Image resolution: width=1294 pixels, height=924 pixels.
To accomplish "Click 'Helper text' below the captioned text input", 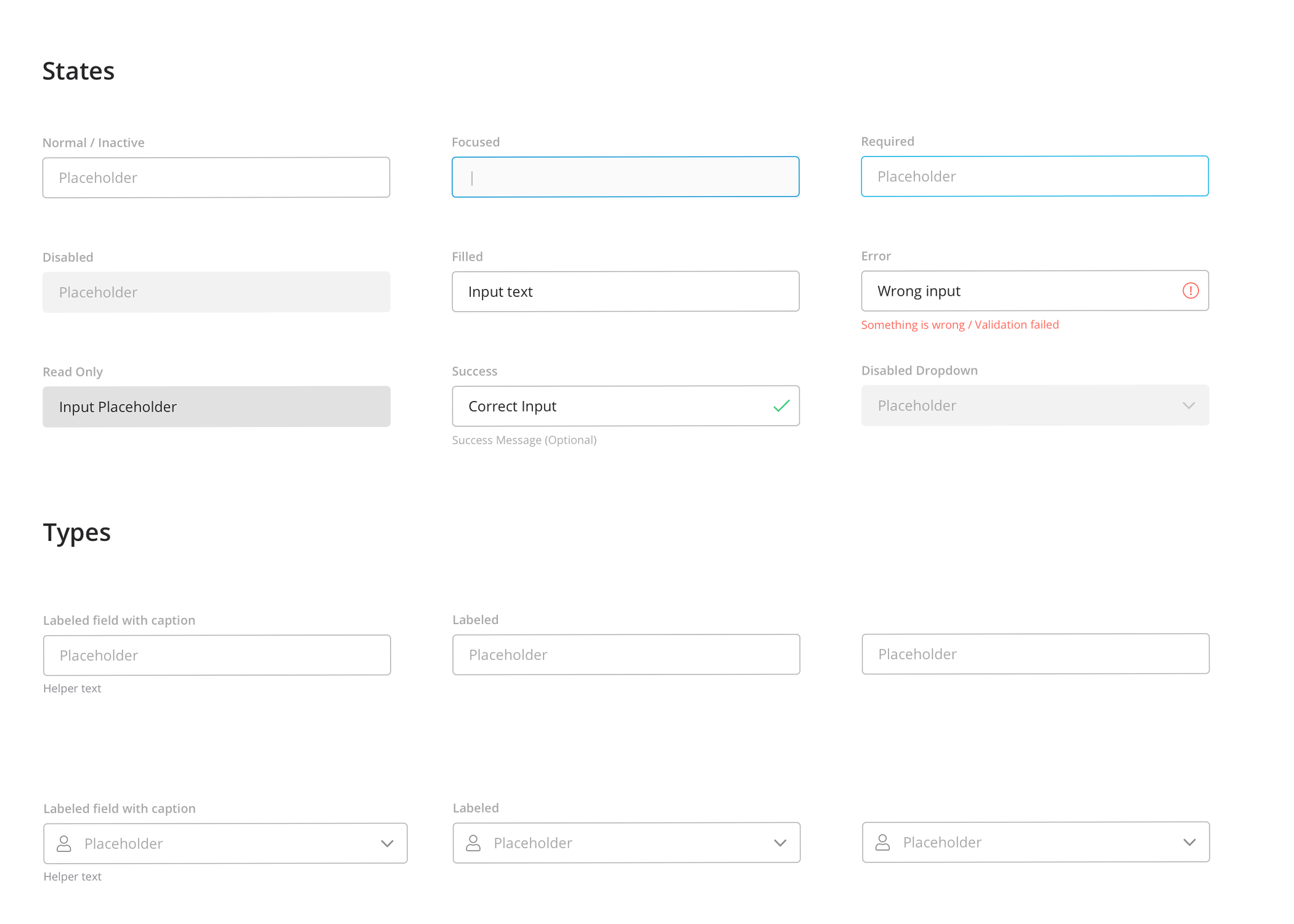I will (x=71, y=689).
